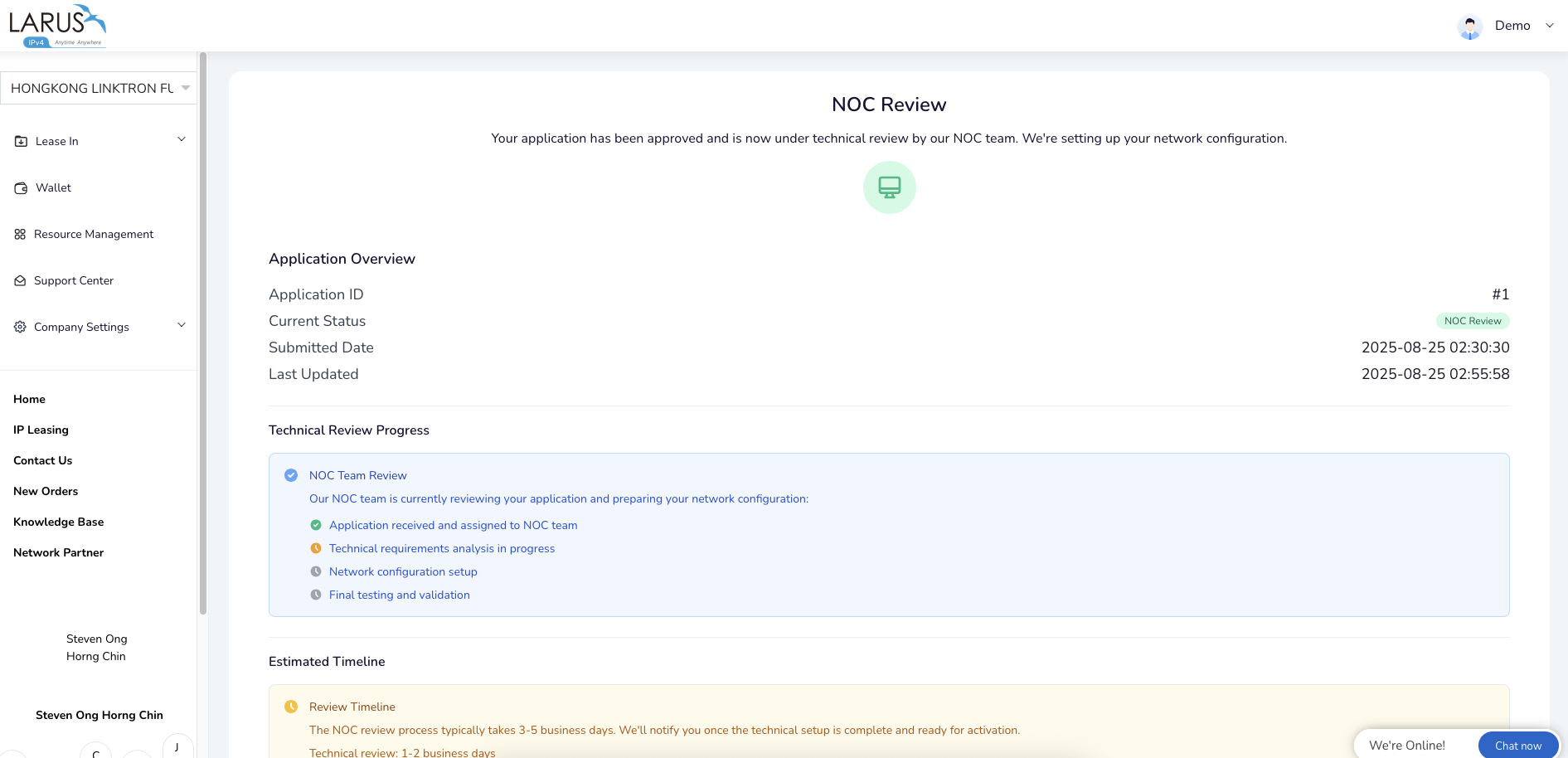Click the orange clock icon beside Review Timeline
The width and height of the screenshot is (1568, 758).
pyautogui.click(x=291, y=707)
